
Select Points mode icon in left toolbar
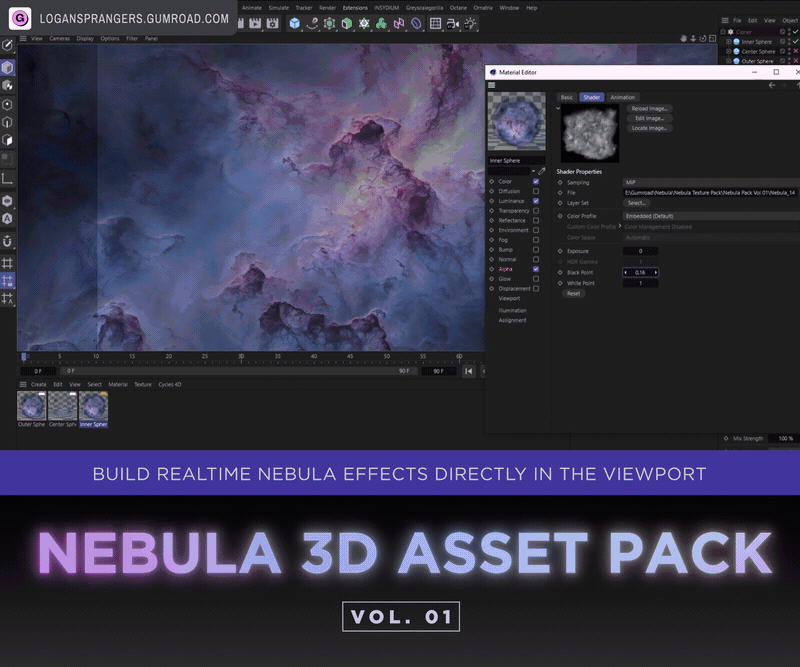click(x=7, y=105)
